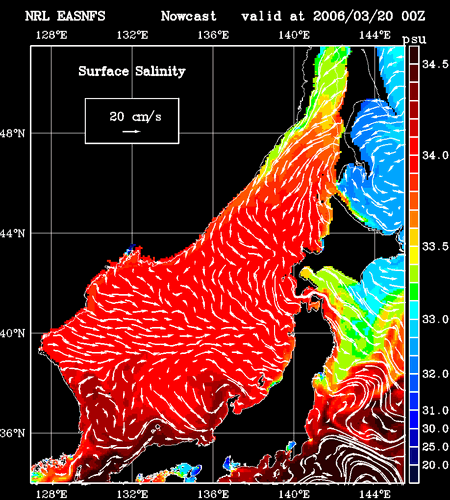Click the bottom 144°E longitude label
450x500 pixels.
pyautogui.click(x=375, y=494)
